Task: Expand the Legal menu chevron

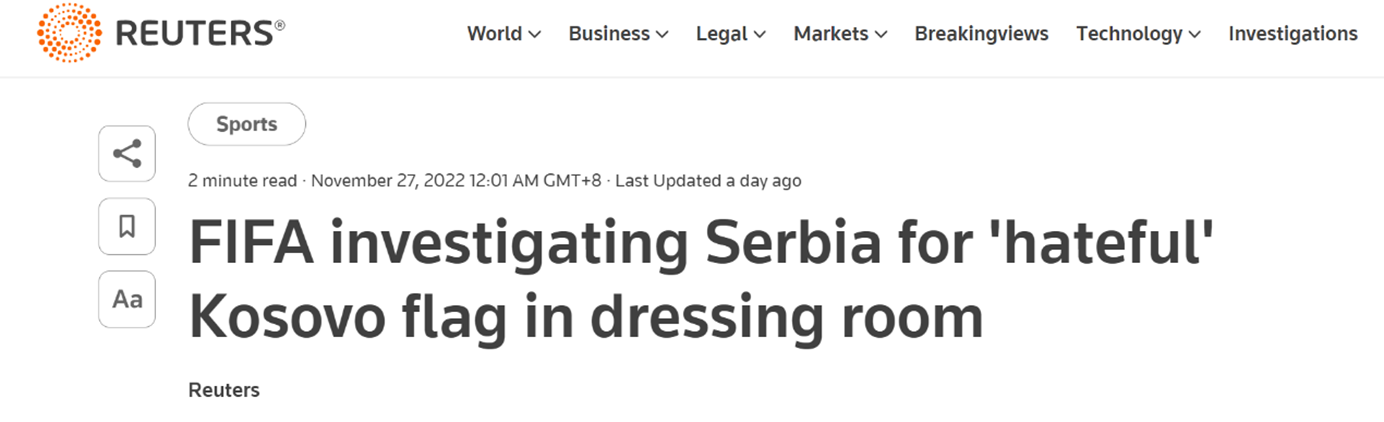Action: [760, 35]
